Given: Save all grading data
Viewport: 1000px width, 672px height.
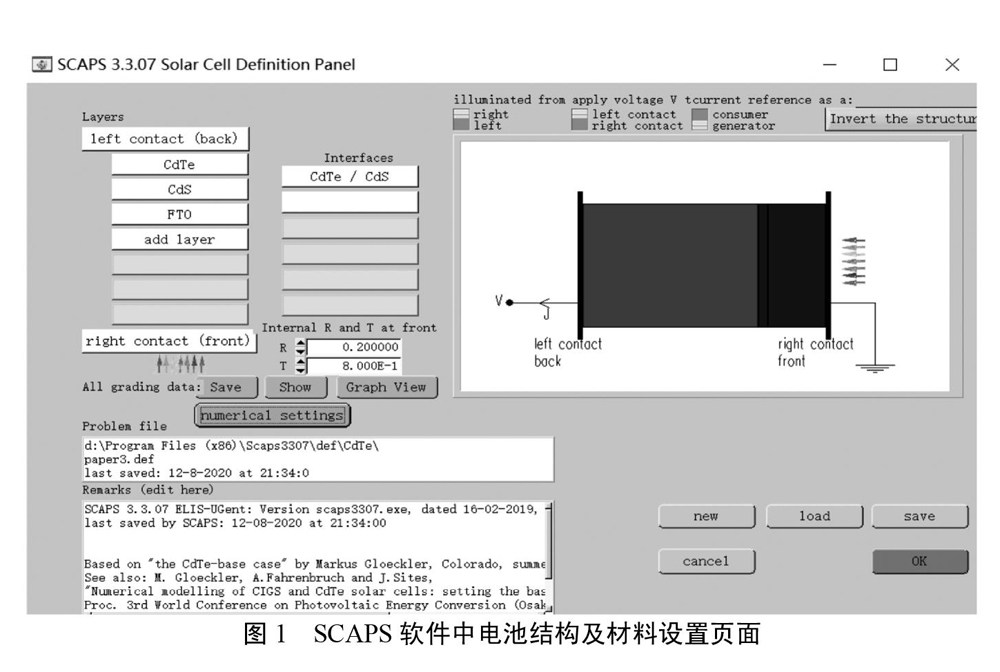Looking at the screenshot, I should tap(226, 387).
